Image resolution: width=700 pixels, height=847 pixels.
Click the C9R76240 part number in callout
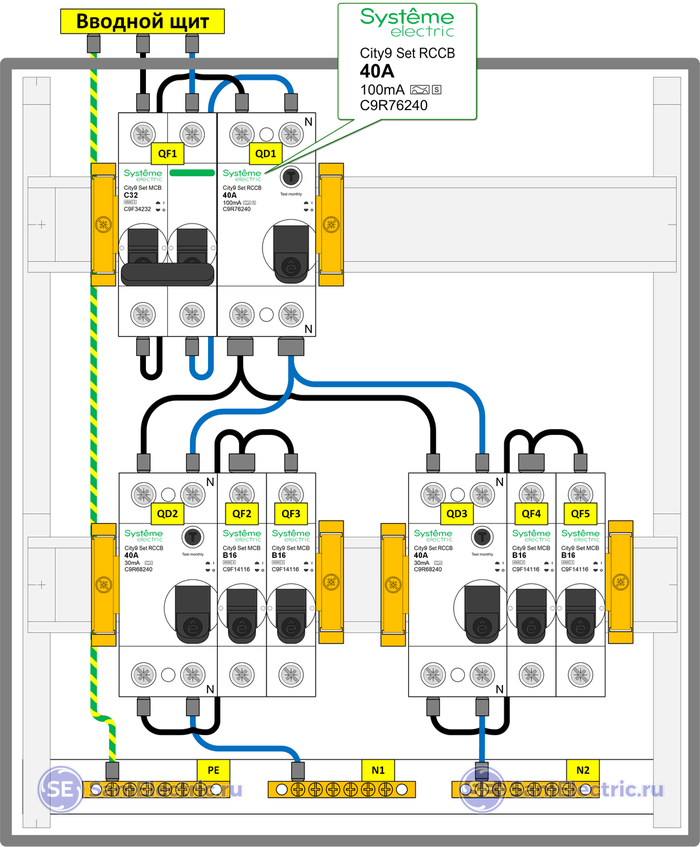[395, 104]
